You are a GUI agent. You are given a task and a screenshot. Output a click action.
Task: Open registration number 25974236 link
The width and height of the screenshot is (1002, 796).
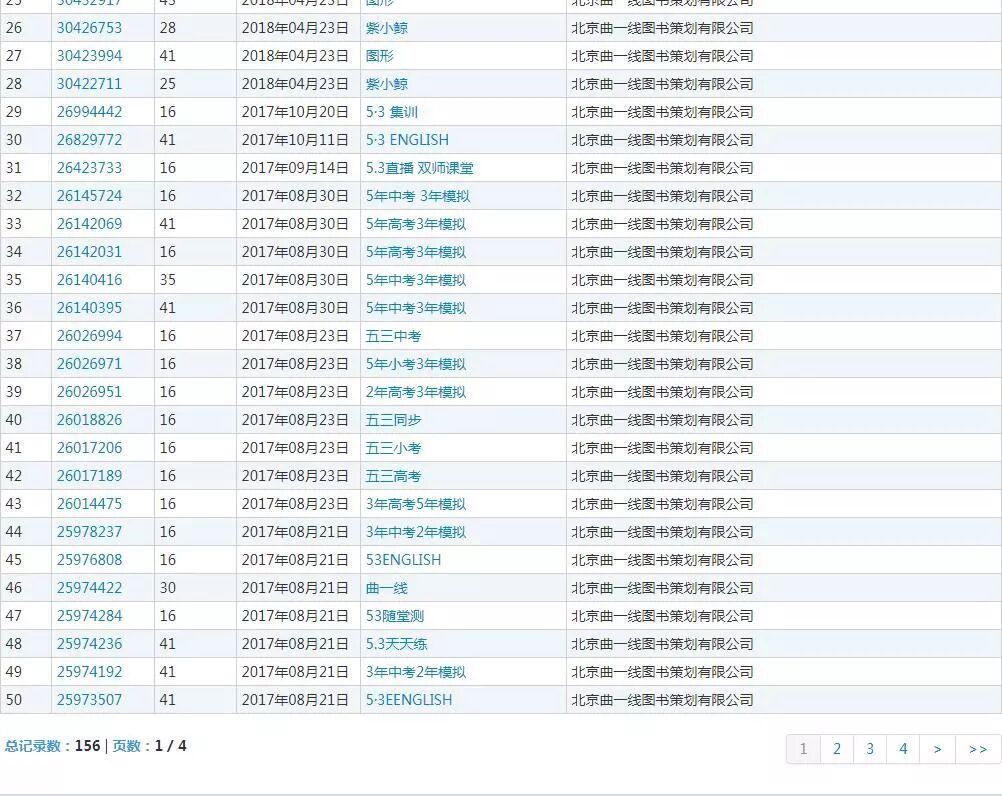coord(89,644)
